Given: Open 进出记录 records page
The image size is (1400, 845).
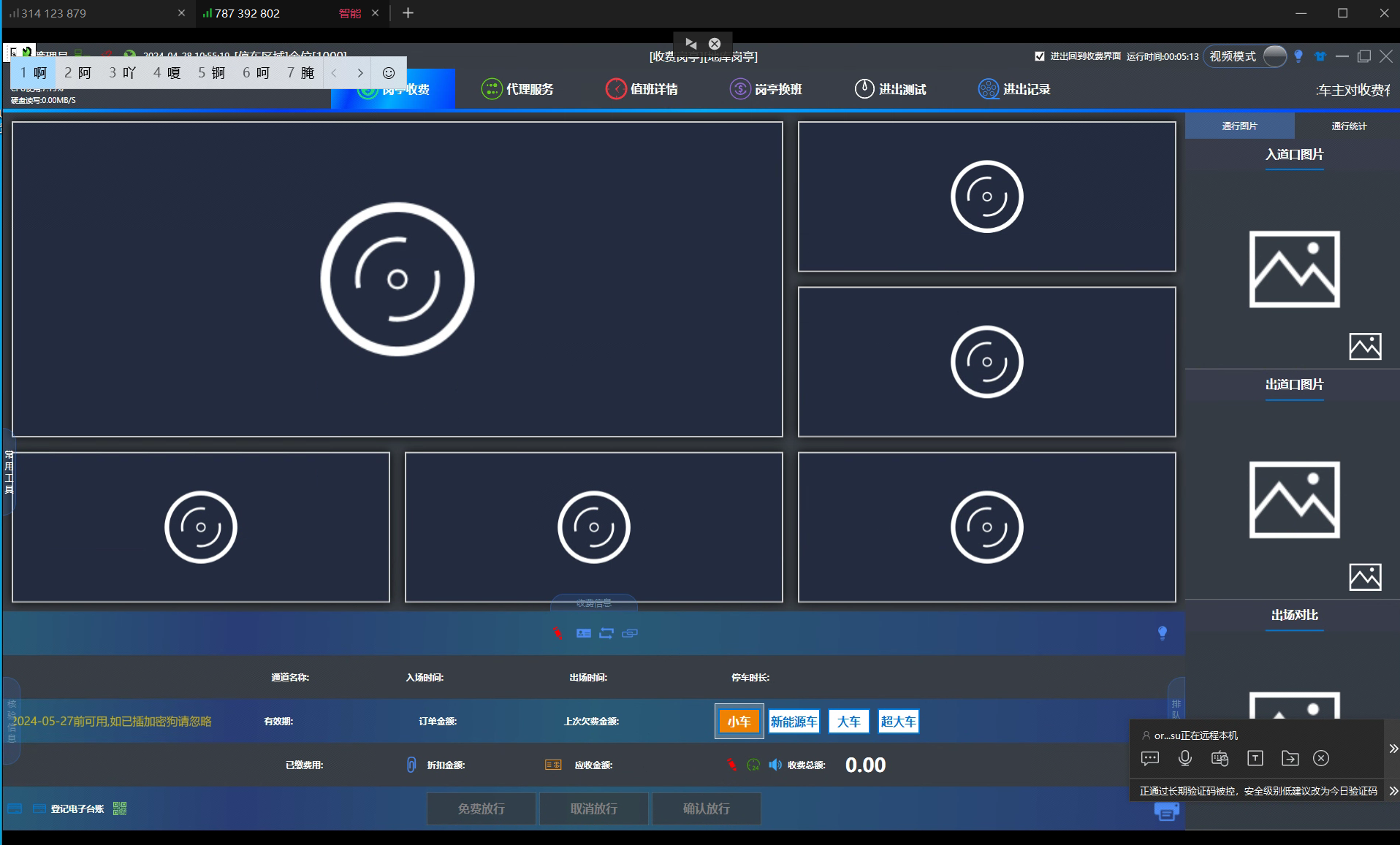Looking at the screenshot, I should pyautogui.click(x=1014, y=89).
